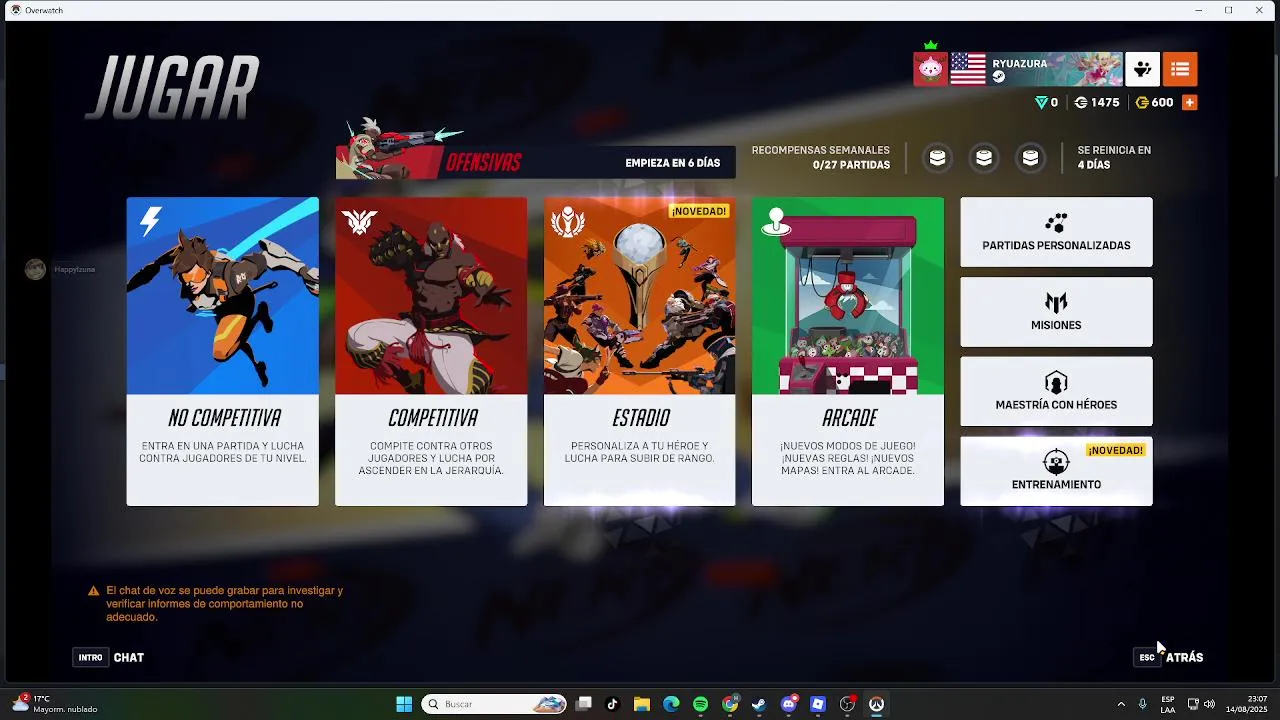Click the ¡Novedad! badge on the Estadio card
1280x720 pixels.
click(x=699, y=211)
